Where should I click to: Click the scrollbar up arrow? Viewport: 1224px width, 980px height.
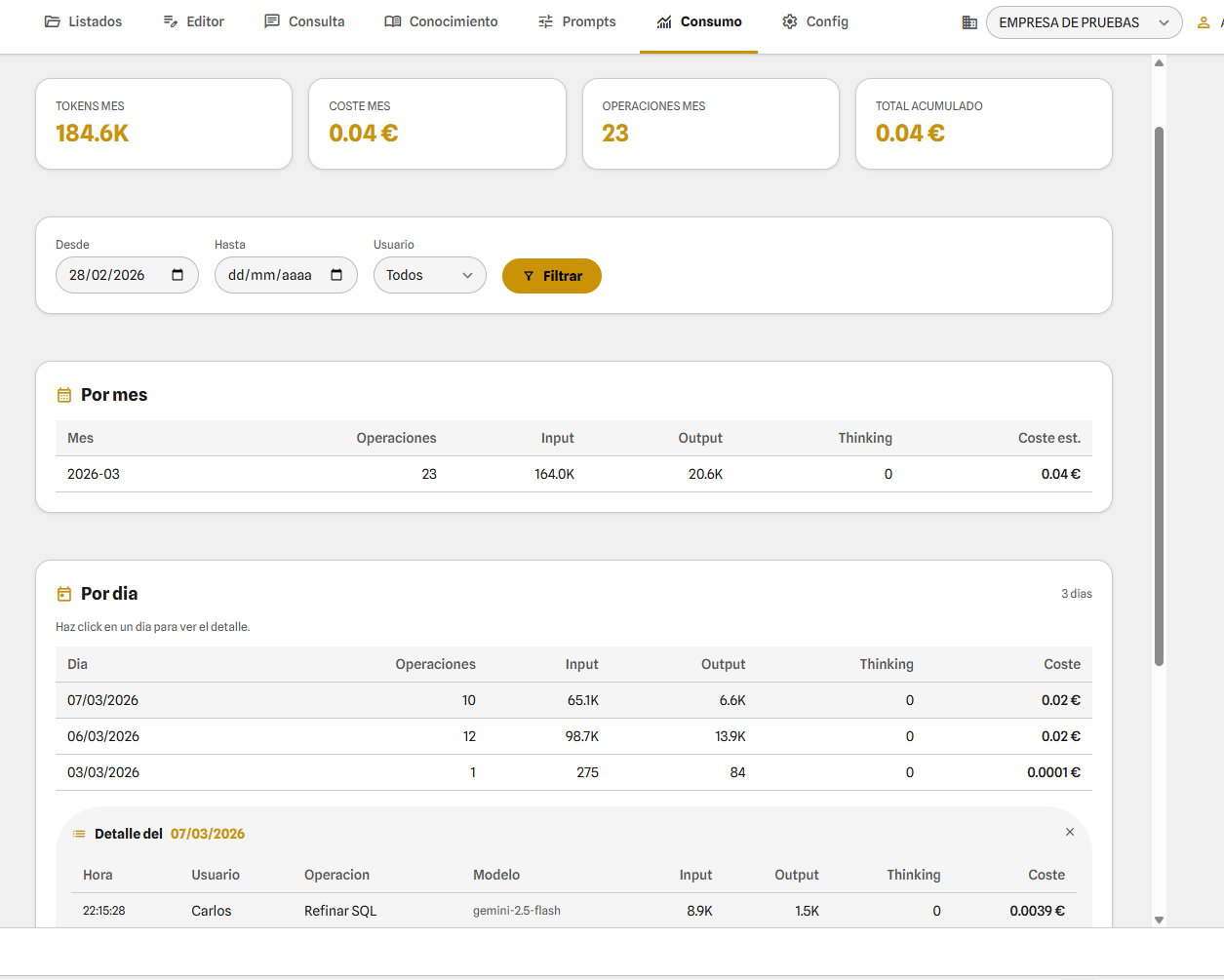coord(1159,62)
